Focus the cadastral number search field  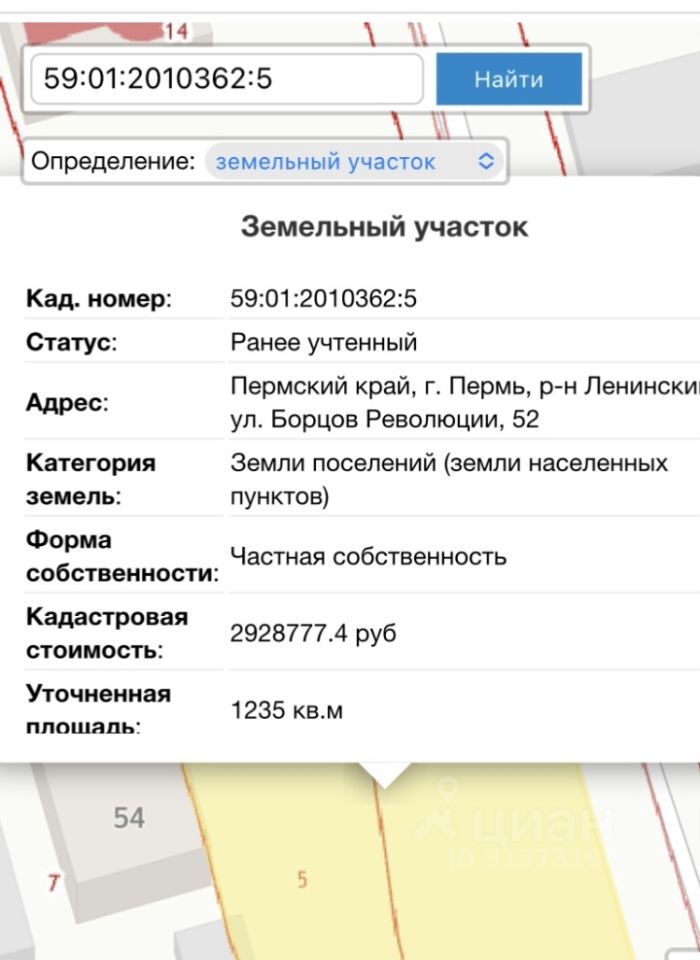coord(226,79)
